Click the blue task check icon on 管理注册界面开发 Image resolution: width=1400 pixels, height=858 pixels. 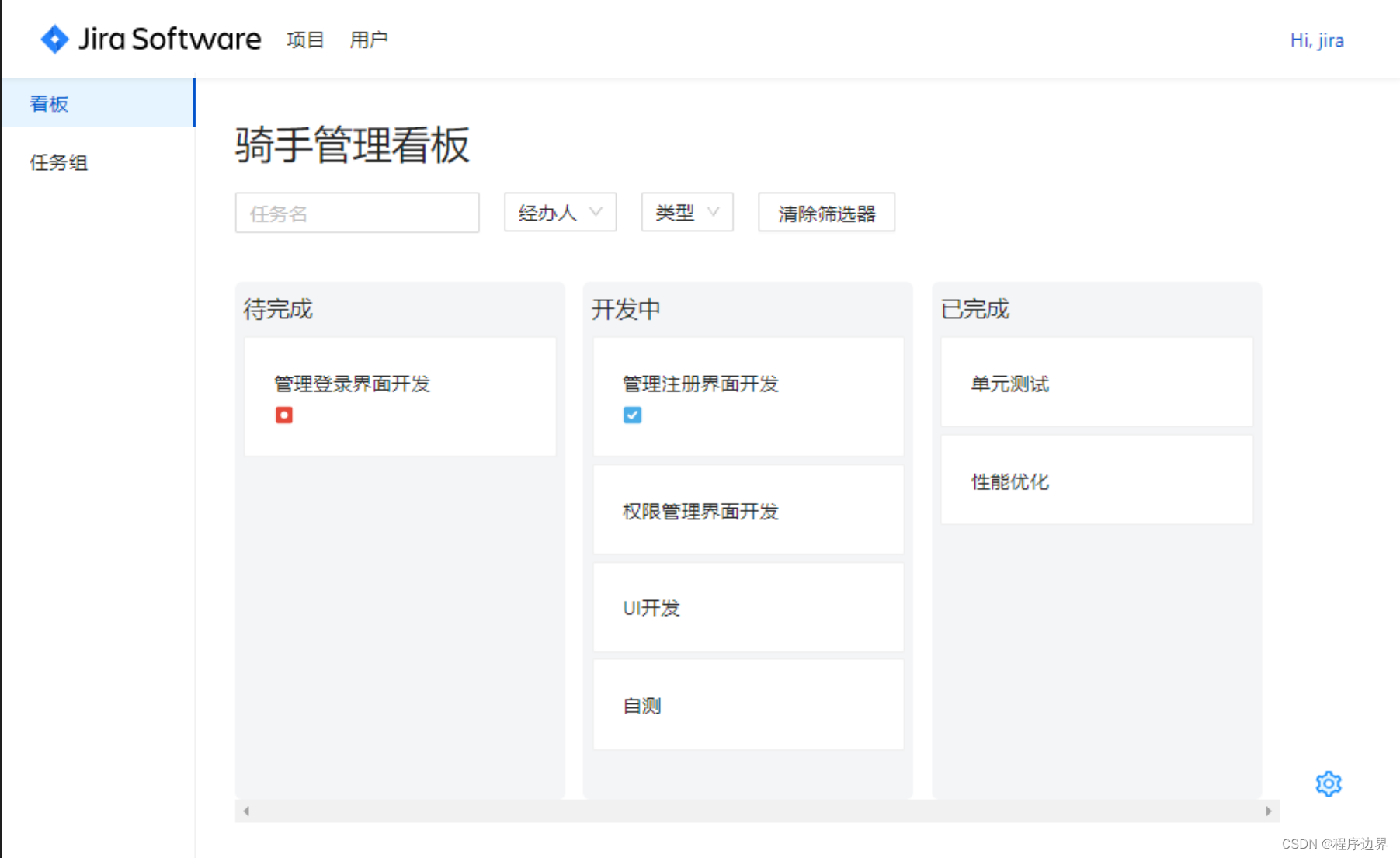click(x=632, y=415)
